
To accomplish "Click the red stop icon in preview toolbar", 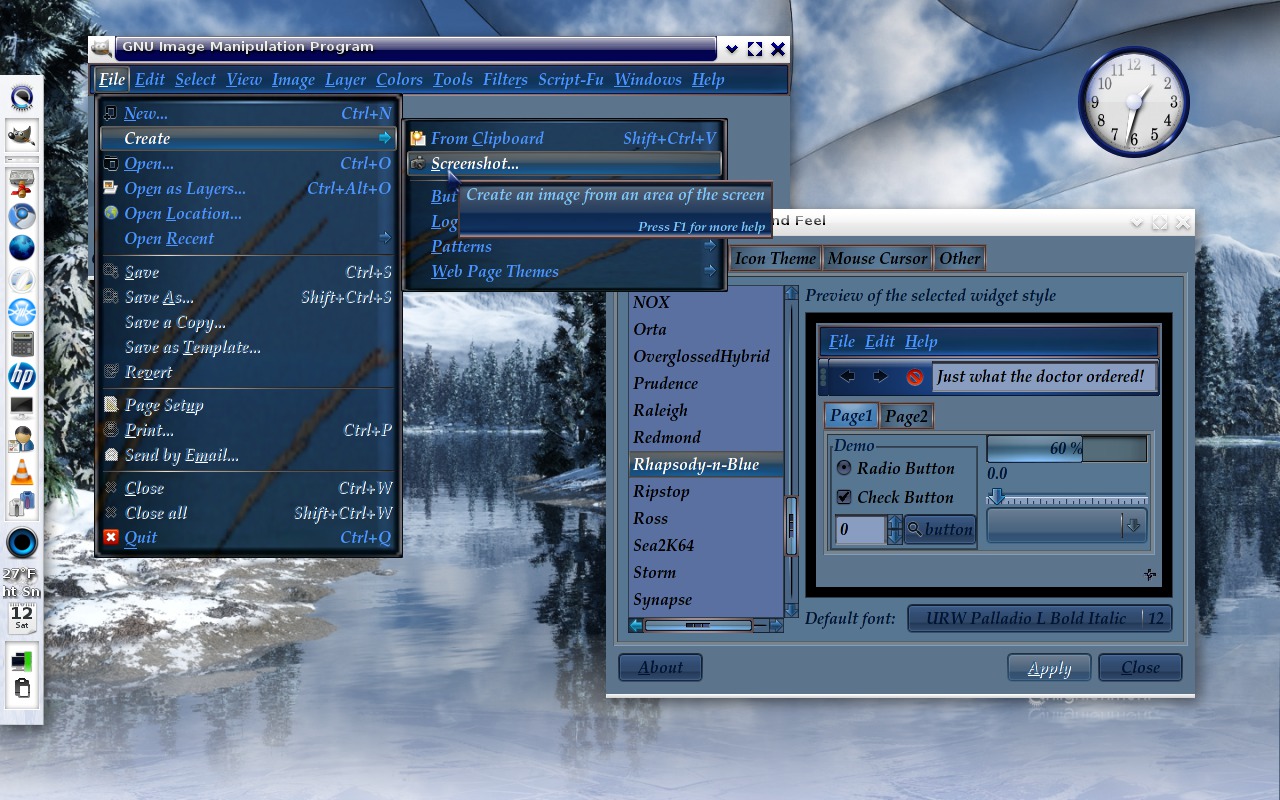I will 914,377.
